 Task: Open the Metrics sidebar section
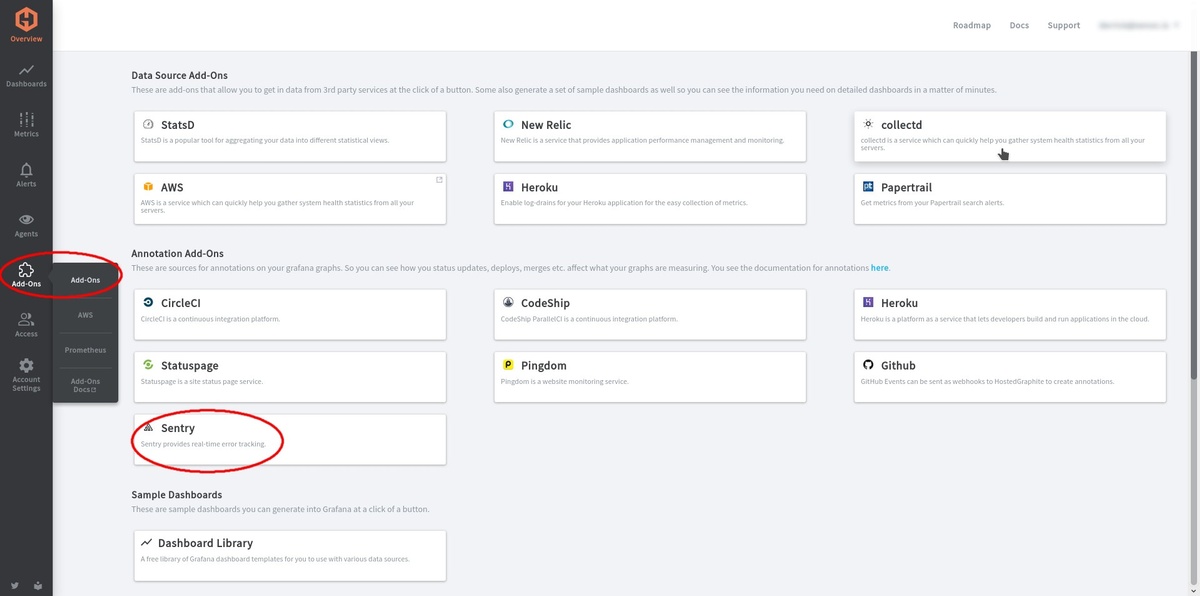26,125
